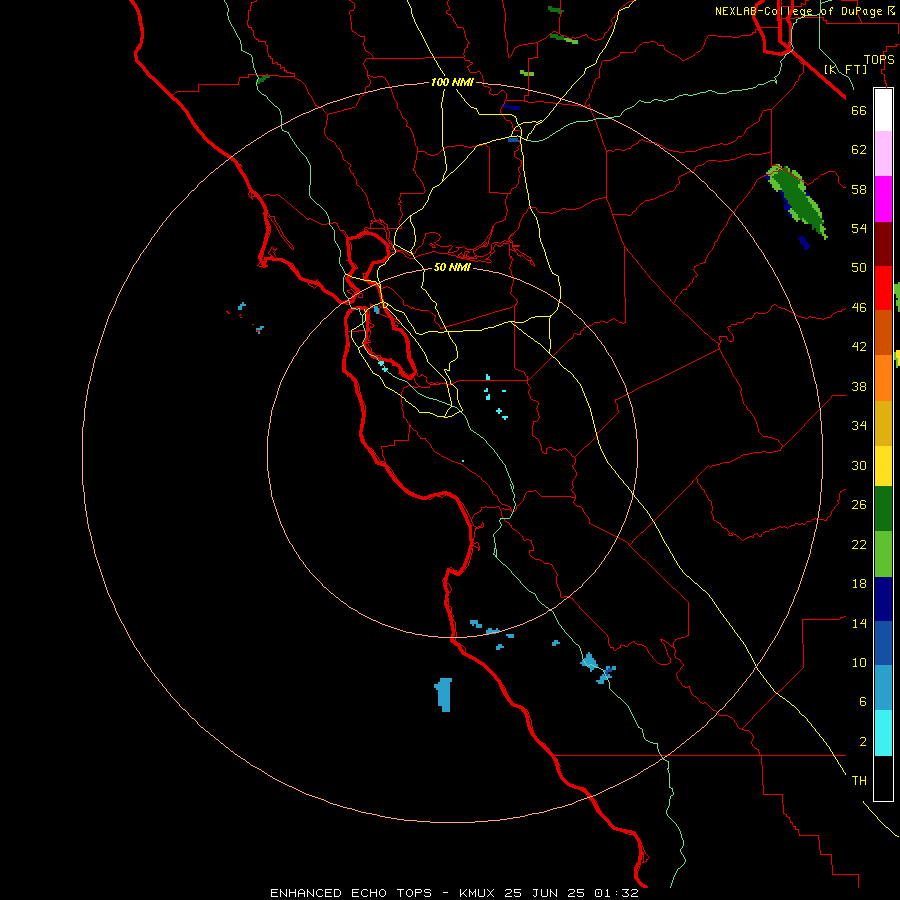The width and height of the screenshot is (900, 900).
Task: Select the "KMUX" radar site identifier
Action: click(x=479, y=893)
